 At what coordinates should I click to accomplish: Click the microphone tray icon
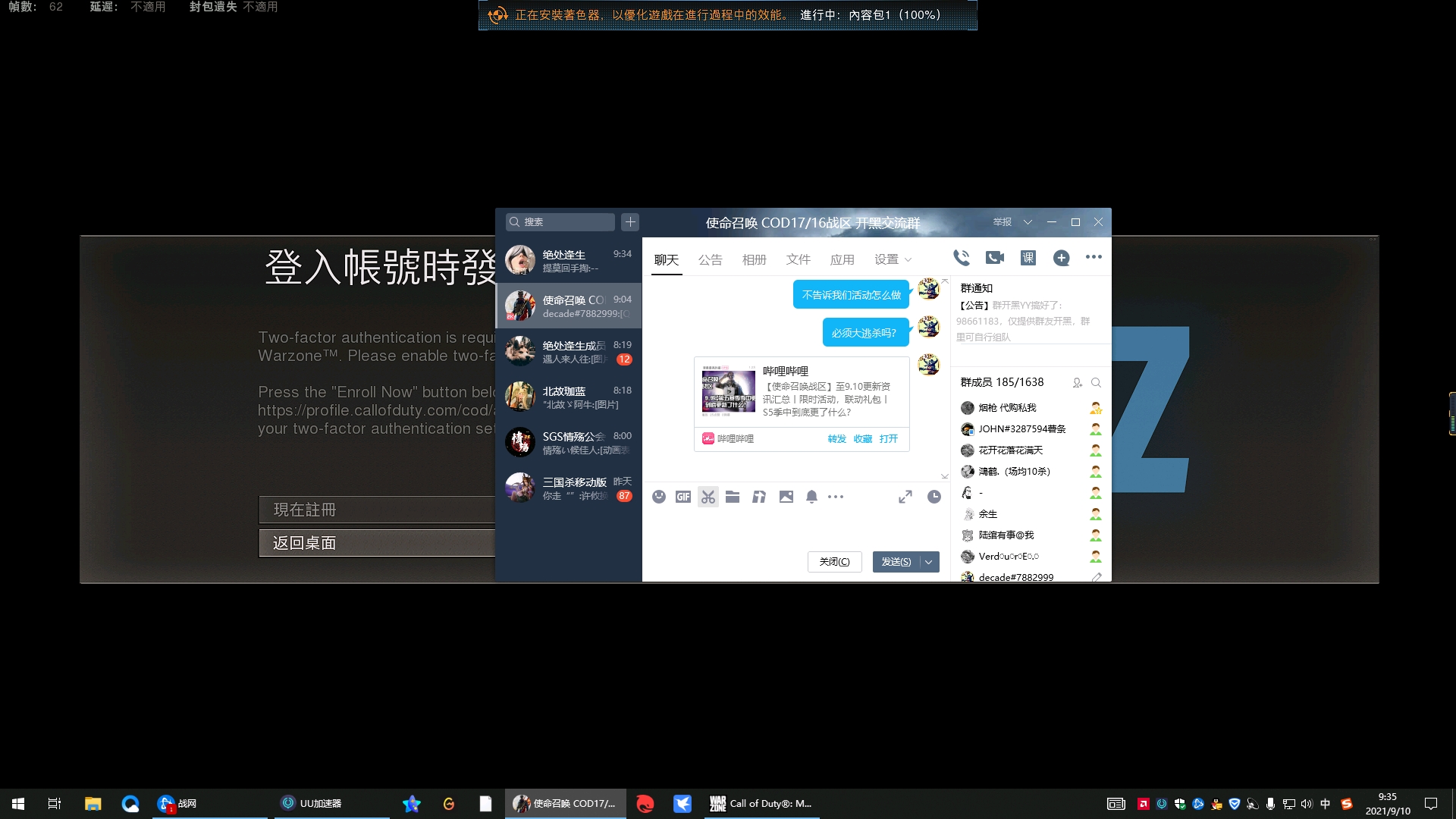click(x=1270, y=804)
